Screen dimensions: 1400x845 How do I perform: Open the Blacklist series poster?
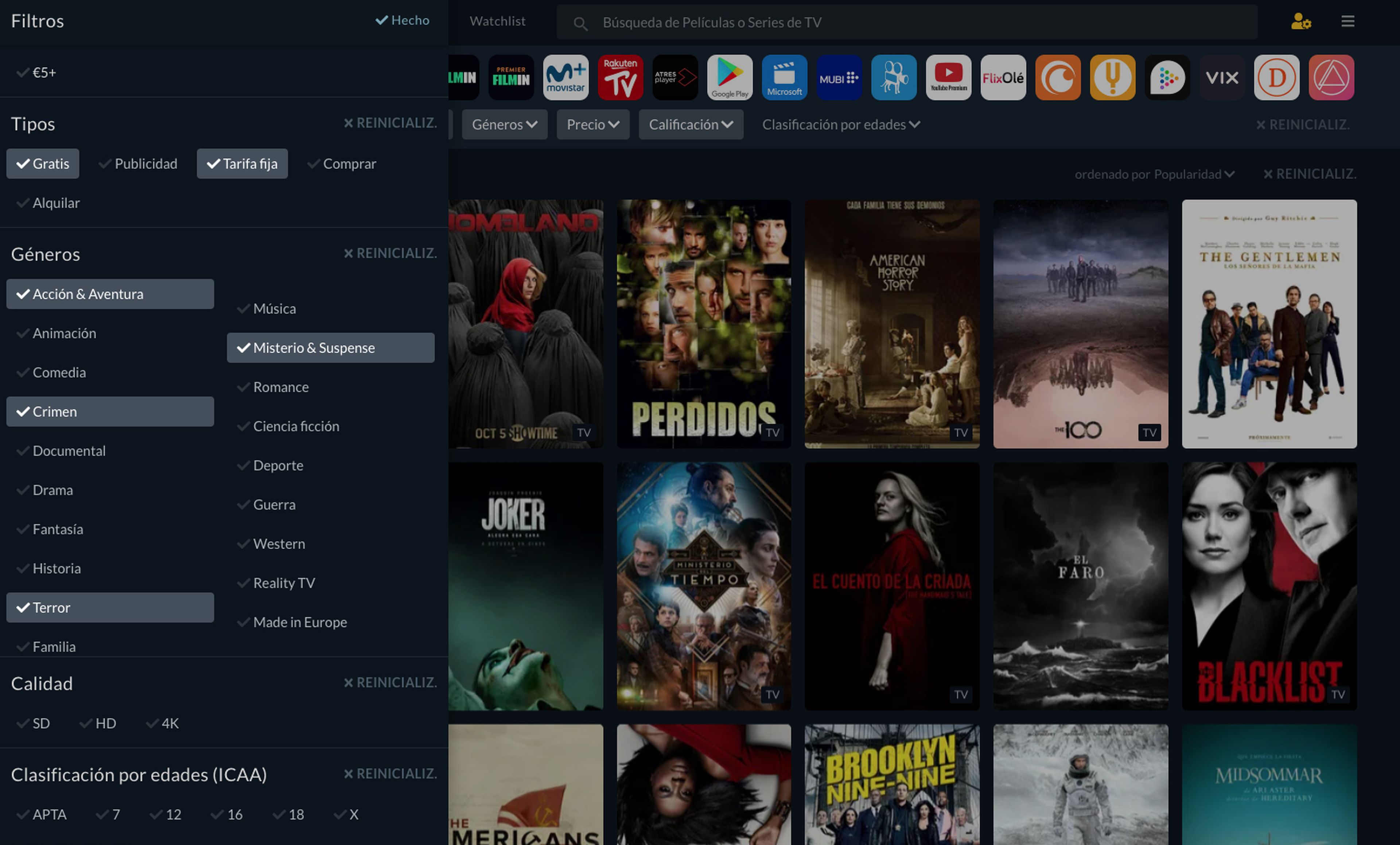click(1269, 586)
